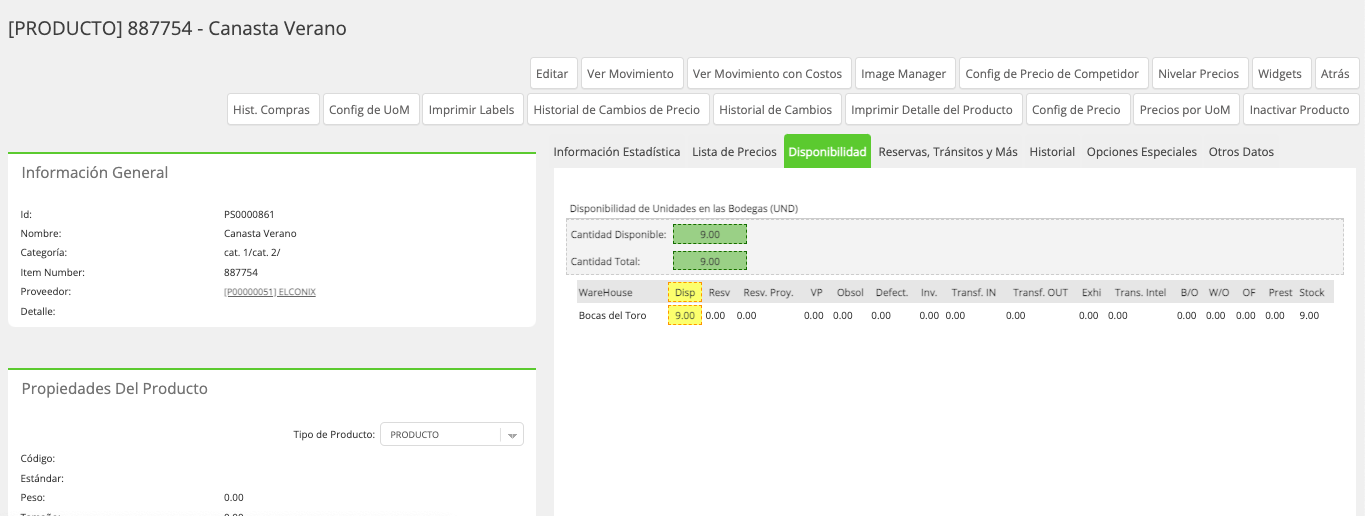Switch to the Historial tab
The image size is (1365, 516).
(1052, 152)
